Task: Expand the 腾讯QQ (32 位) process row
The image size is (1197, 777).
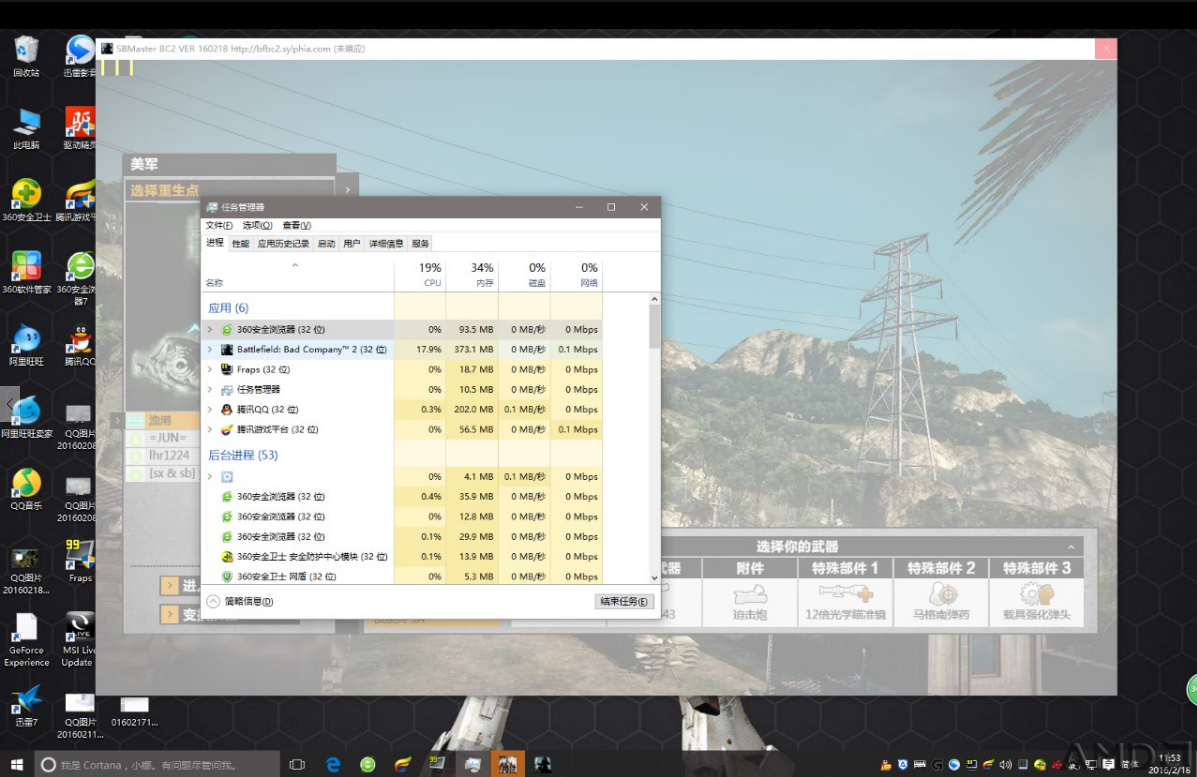Action: click(x=210, y=409)
